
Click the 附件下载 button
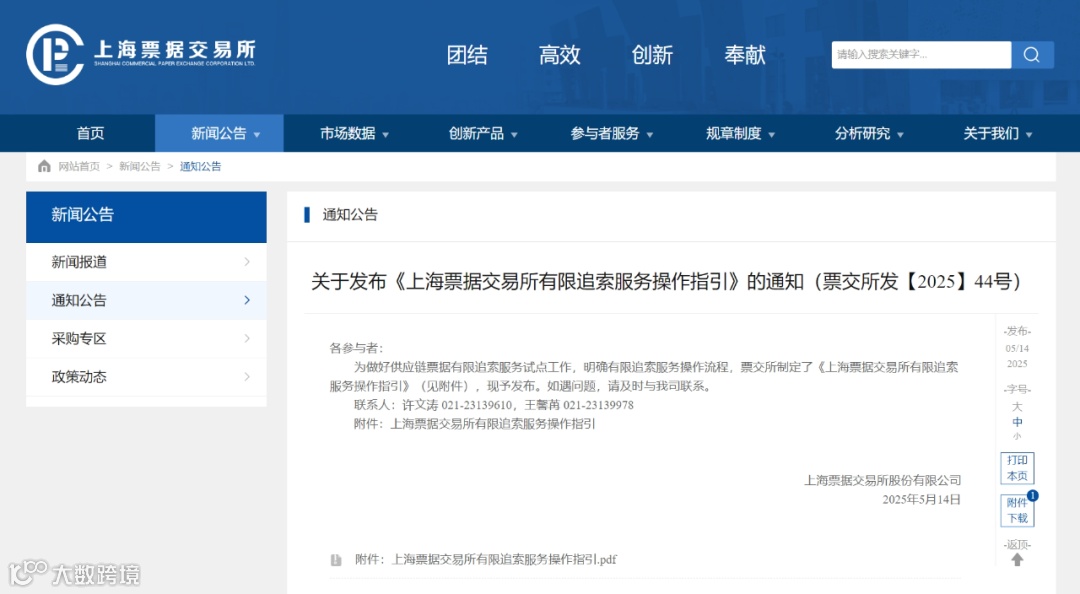pos(1017,511)
